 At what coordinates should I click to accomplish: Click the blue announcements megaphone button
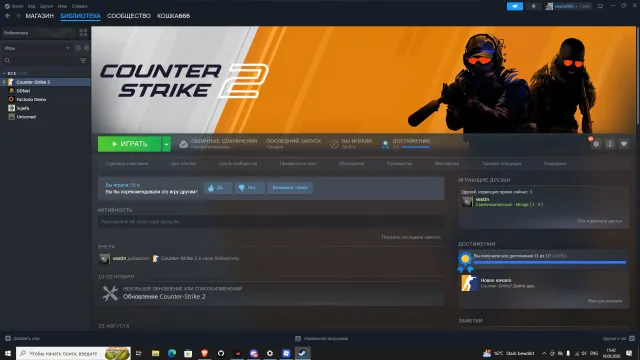515,6
